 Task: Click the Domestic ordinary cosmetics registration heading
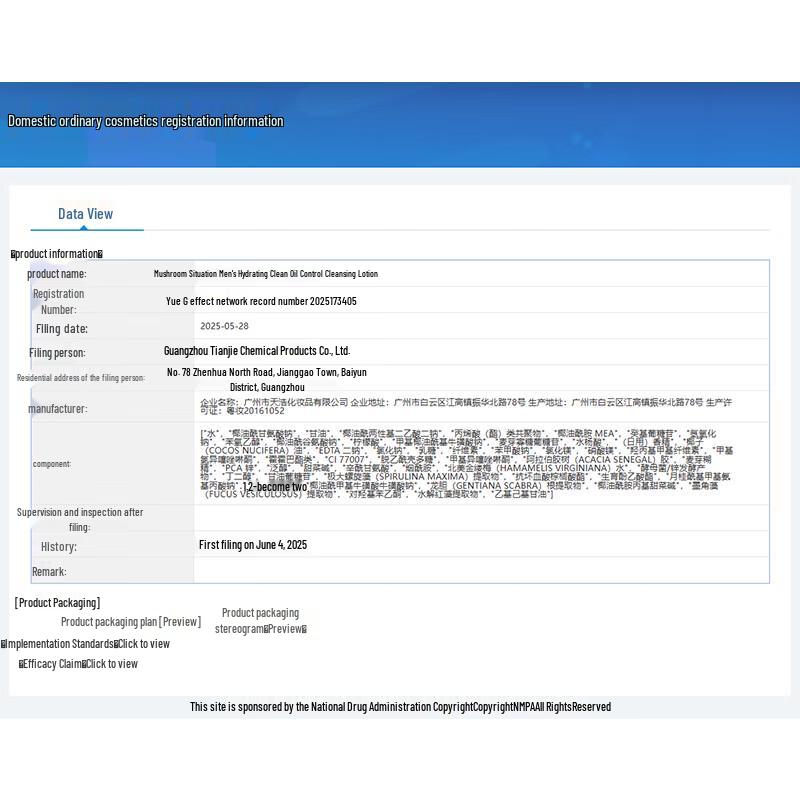(146, 121)
